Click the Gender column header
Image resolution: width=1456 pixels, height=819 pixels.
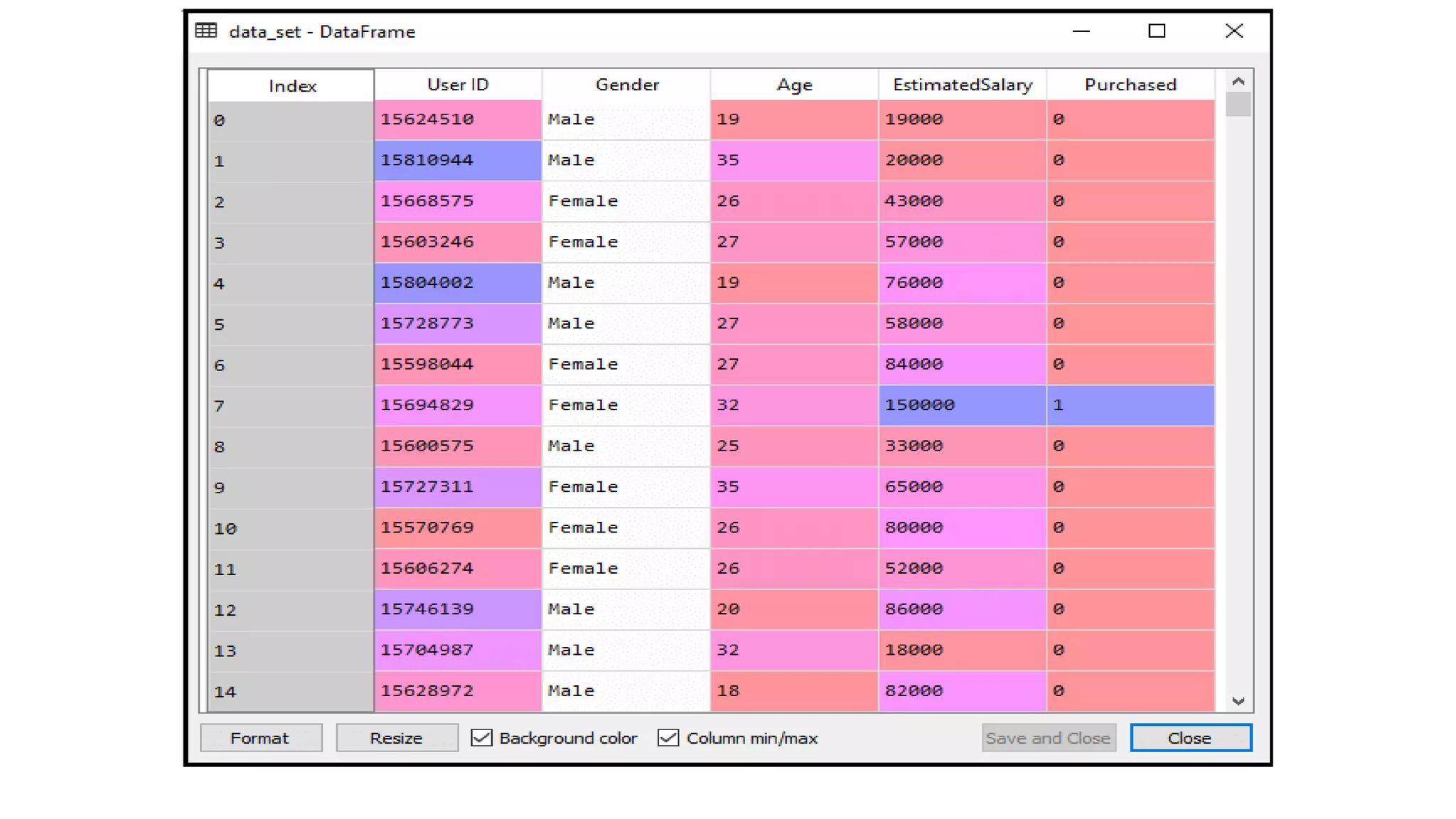(626, 85)
